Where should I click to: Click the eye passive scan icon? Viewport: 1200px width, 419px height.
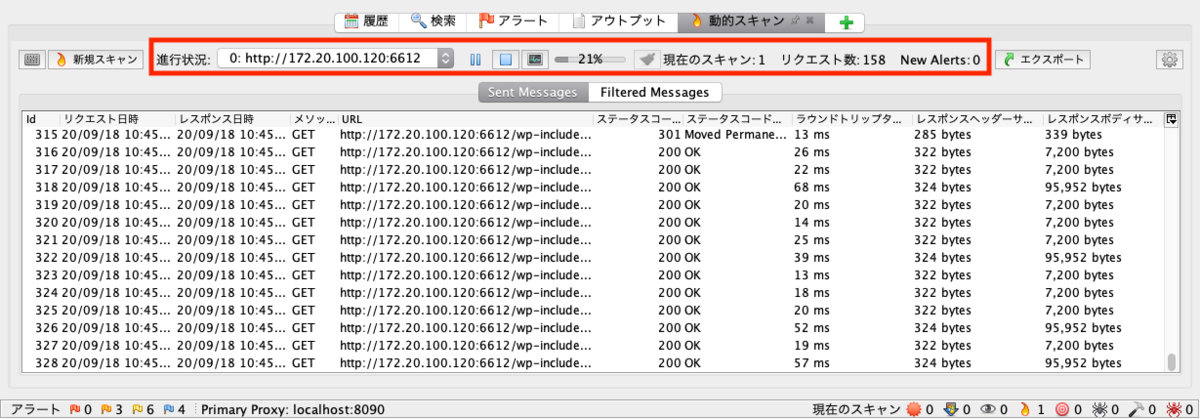(990, 409)
